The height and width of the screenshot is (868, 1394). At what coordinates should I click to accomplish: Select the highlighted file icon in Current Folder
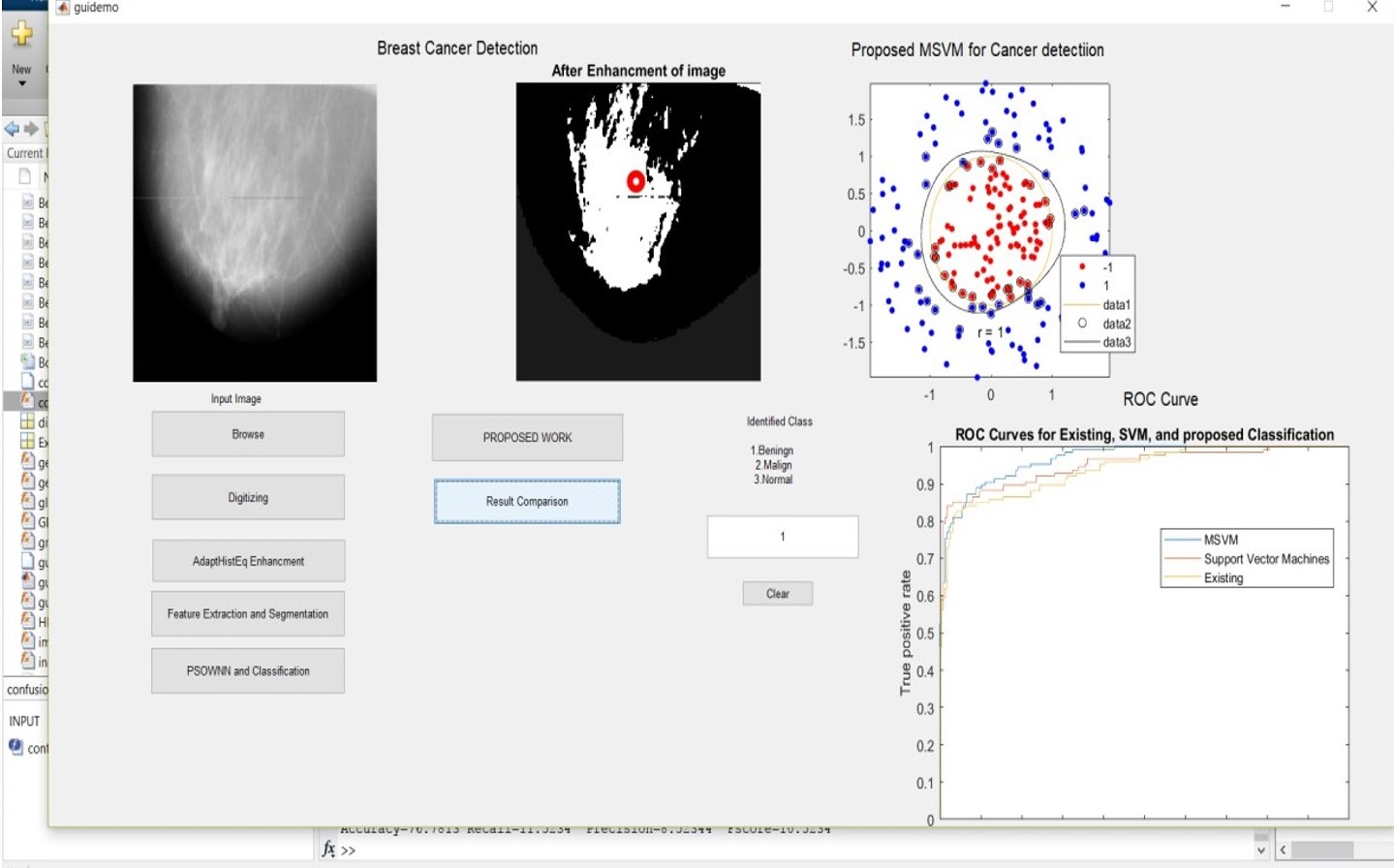[x=27, y=401]
